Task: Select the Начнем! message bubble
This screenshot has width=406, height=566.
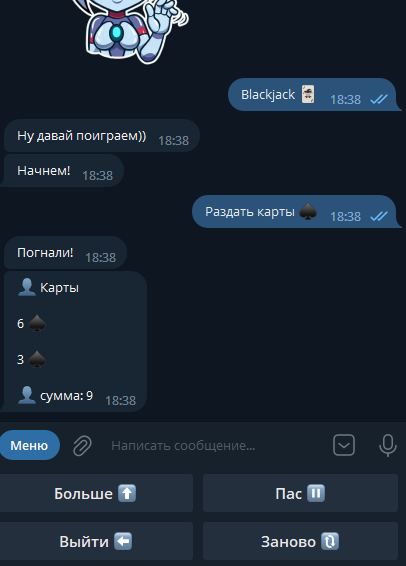Action: [x=63, y=171]
